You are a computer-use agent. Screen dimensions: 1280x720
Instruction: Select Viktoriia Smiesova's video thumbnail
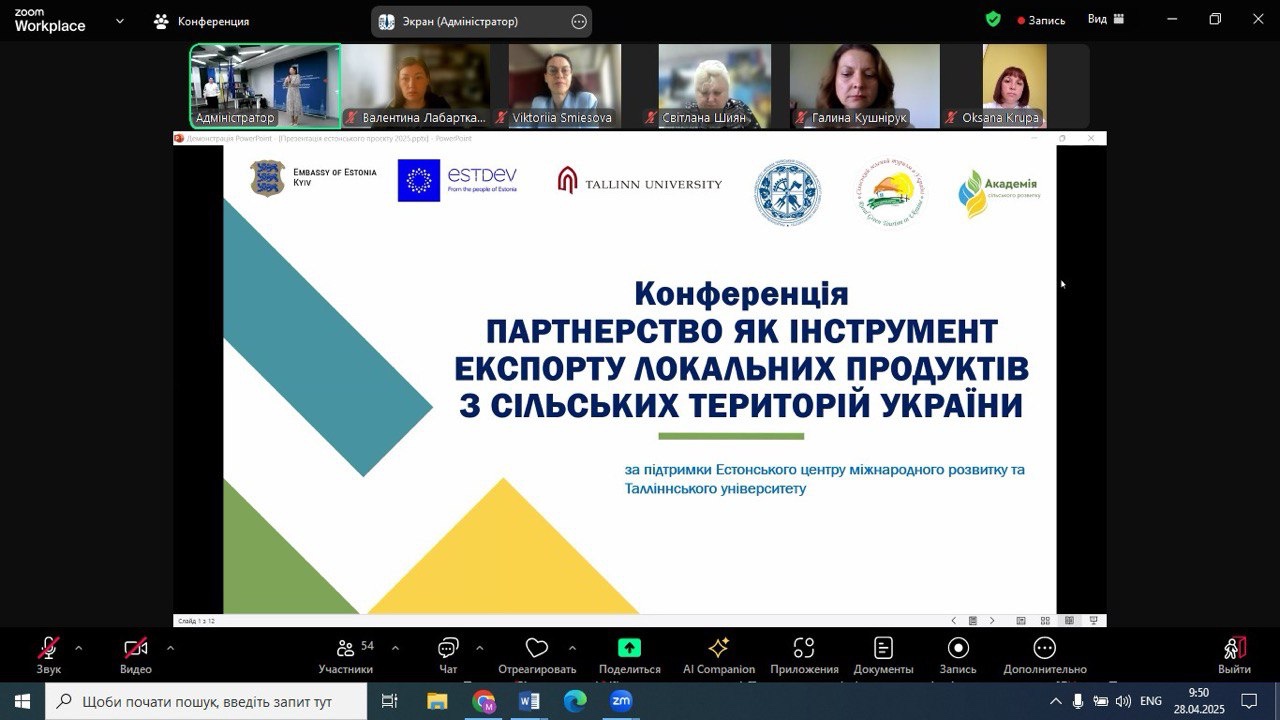565,85
